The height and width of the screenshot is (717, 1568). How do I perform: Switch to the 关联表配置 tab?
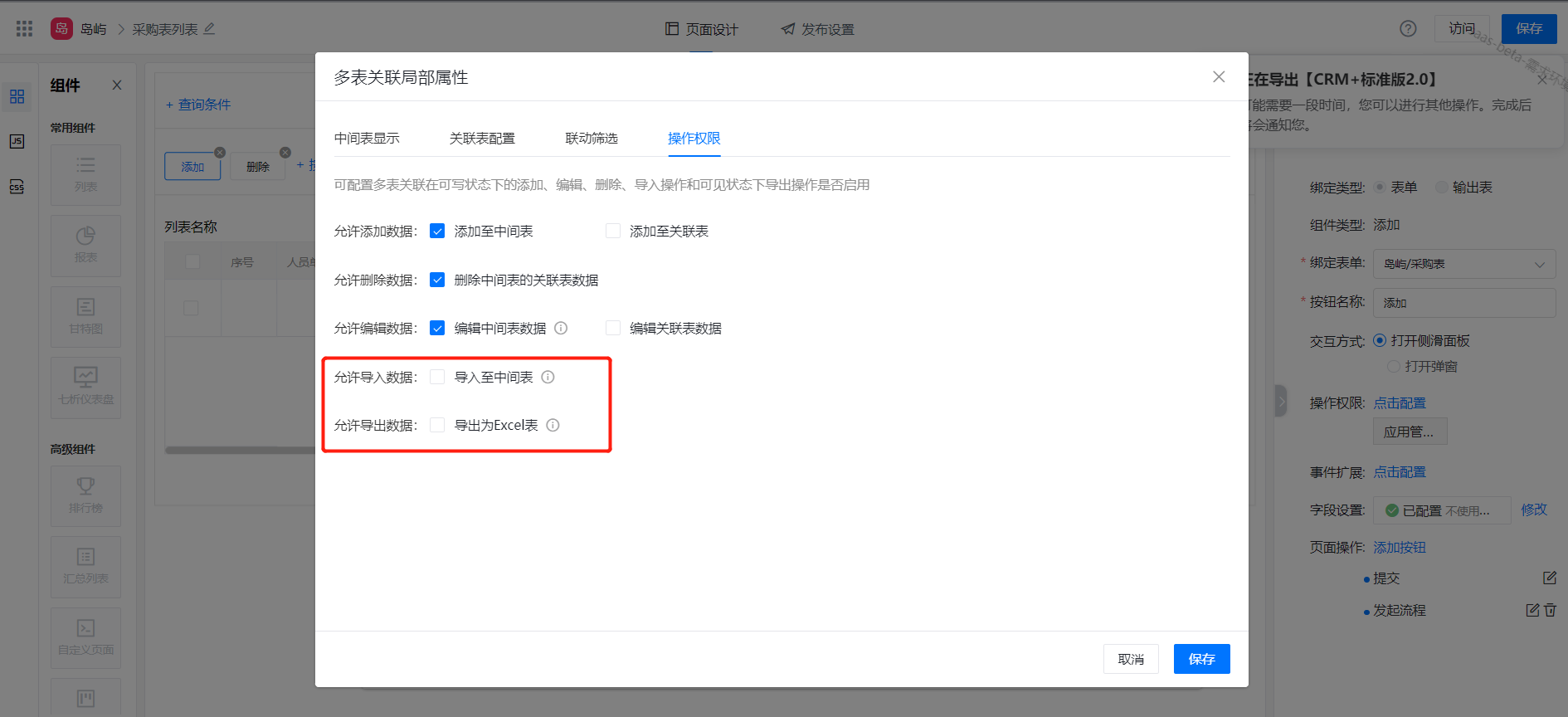[x=482, y=139]
